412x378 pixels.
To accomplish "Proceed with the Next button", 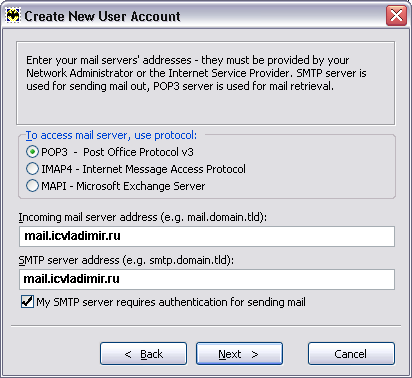I will pos(239,354).
